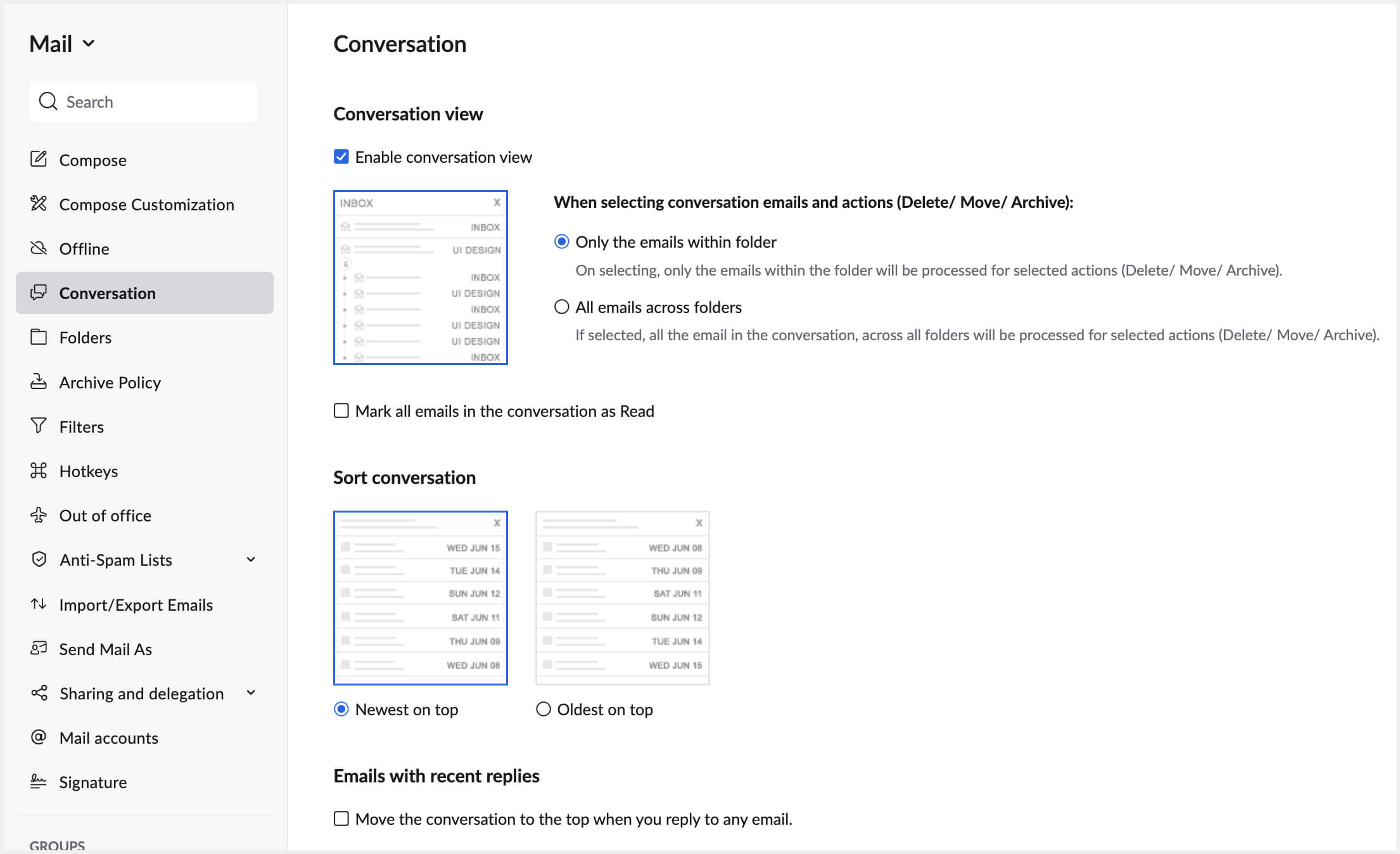Select Only the emails within folder
The height and width of the screenshot is (854, 1400).
pos(561,241)
